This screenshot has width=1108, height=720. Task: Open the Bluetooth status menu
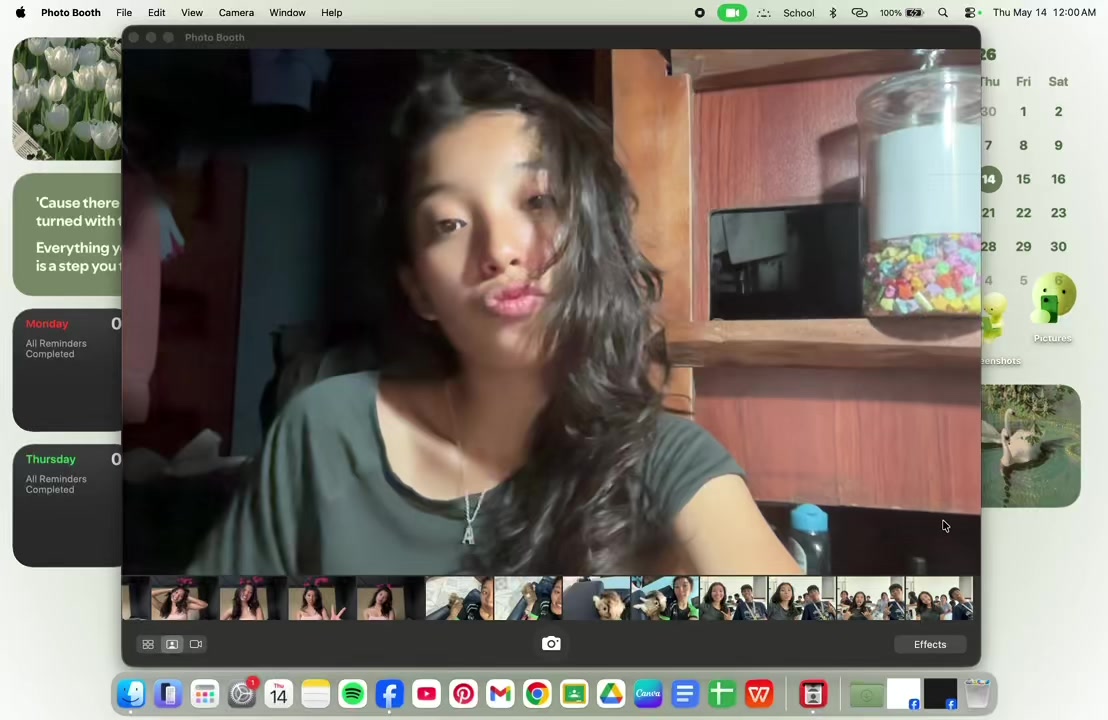click(x=832, y=13)
